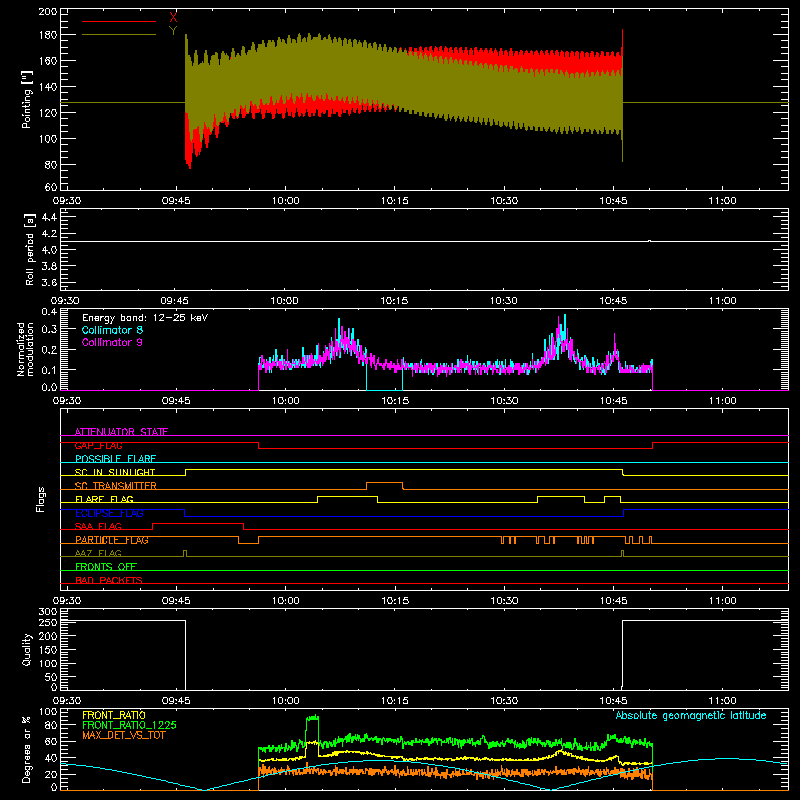Image resolution: width=800 pixels, height=800 pixels.
Task: Click the yellow "FRONT_RATIO" legend entry
Action: 114,715
